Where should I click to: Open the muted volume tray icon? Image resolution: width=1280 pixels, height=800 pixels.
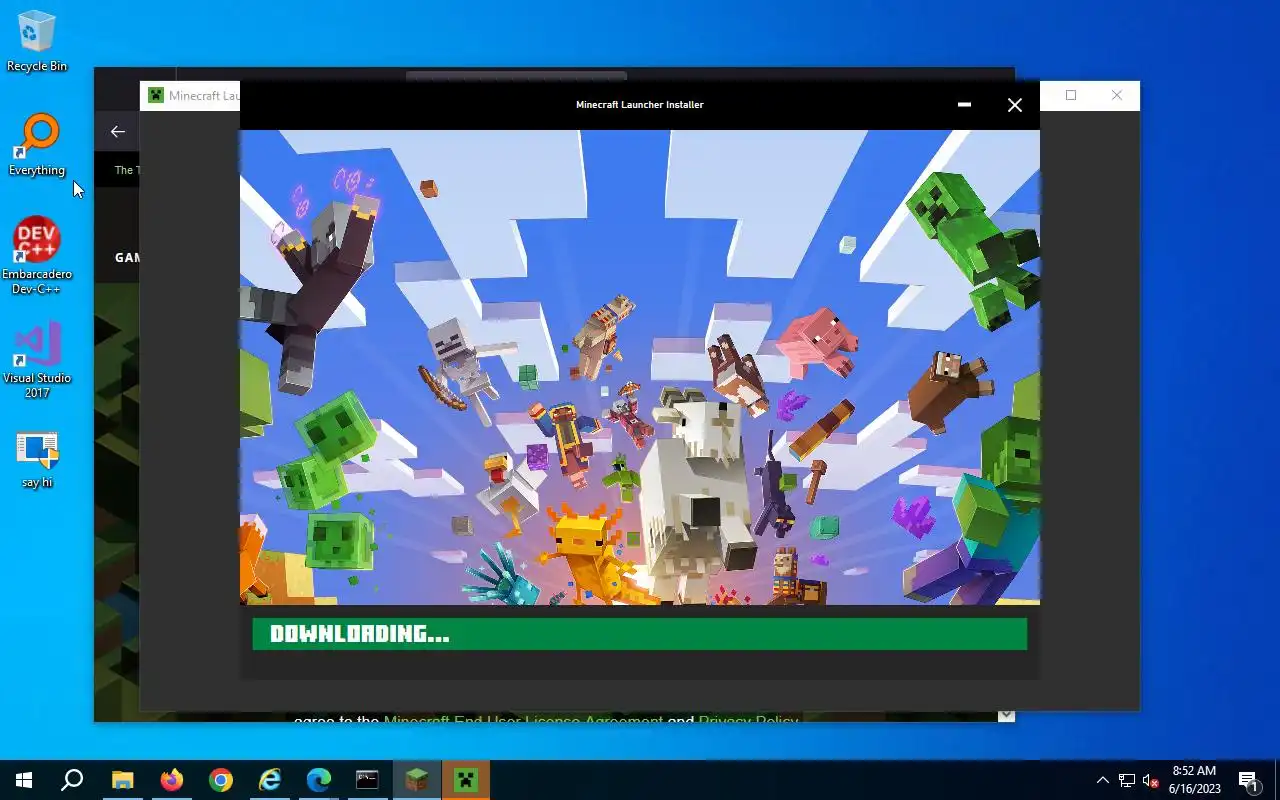(x=1151, y=780)
